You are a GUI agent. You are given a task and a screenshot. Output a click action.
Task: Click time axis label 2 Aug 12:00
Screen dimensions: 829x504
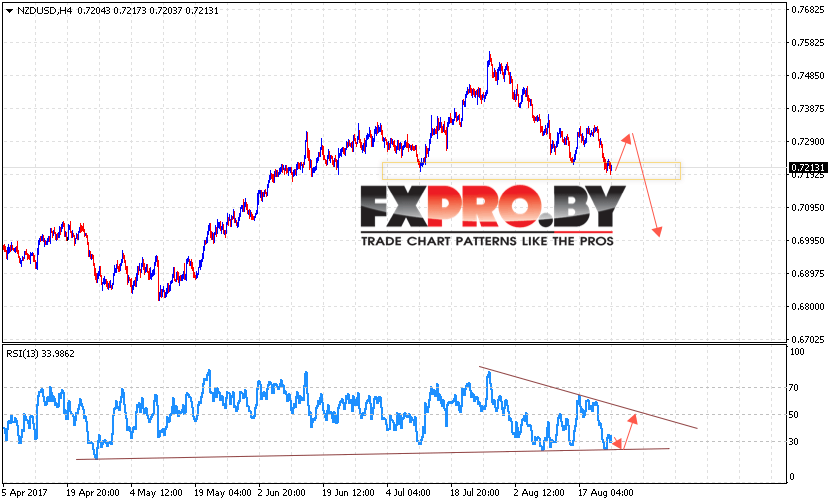(x=539, y=493)
